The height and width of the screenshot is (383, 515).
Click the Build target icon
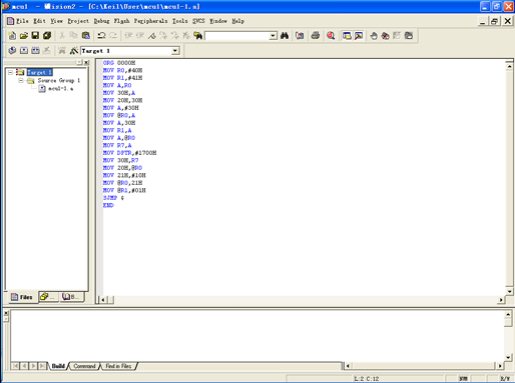(24, 51)
